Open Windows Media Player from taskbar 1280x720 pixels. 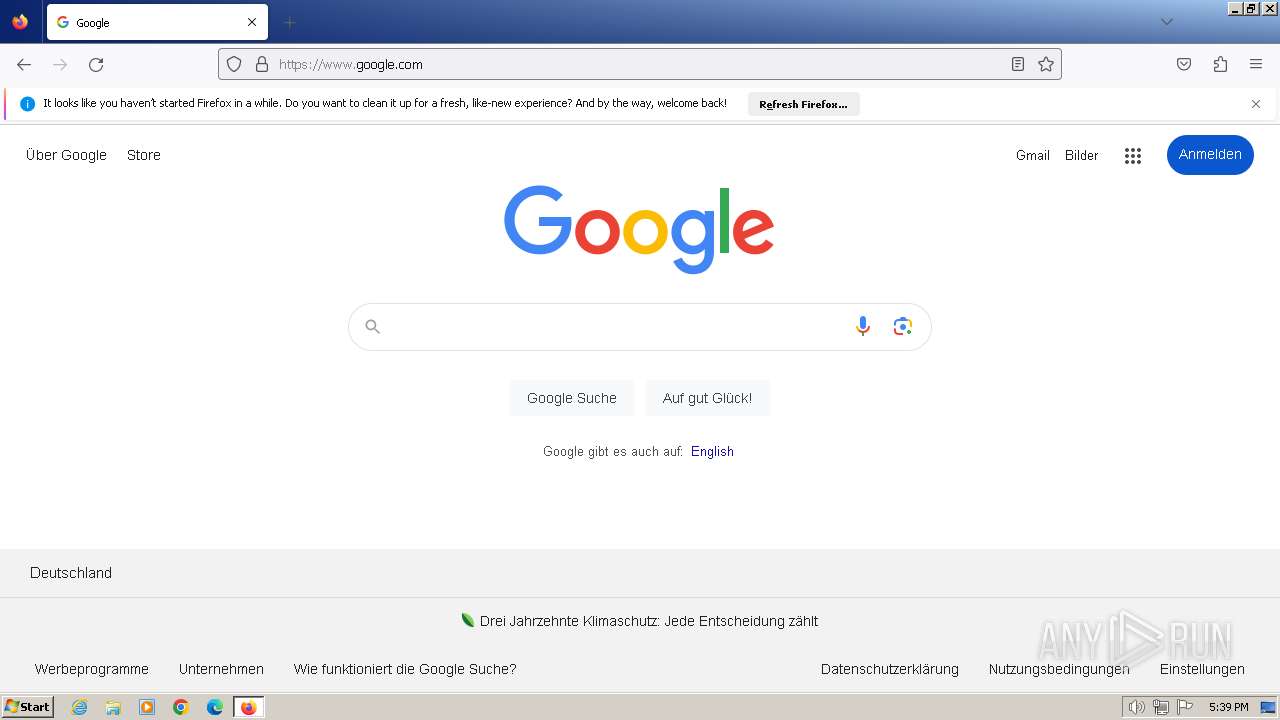(x=147, y=707)
